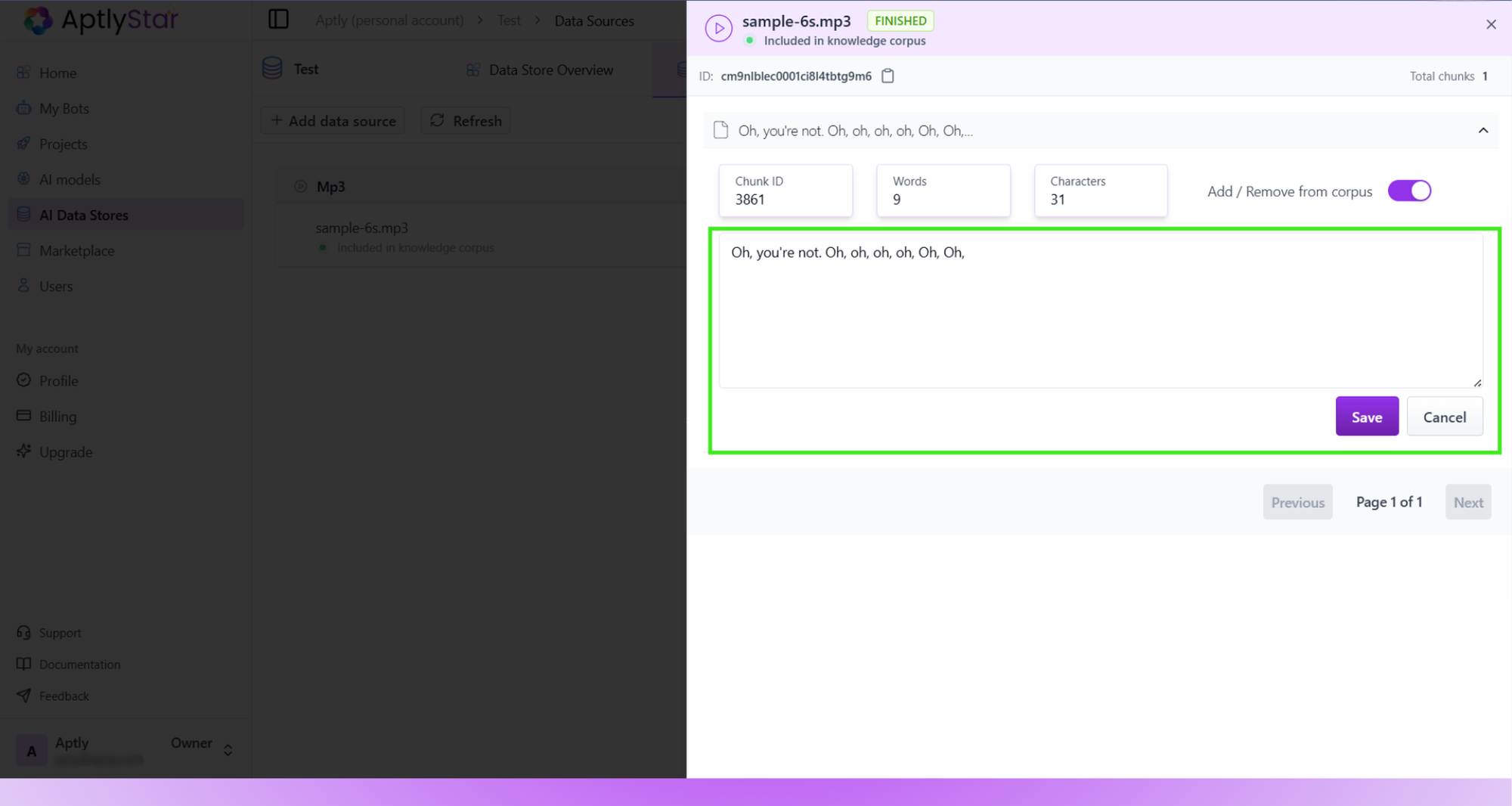Click the Projects rocket icon
This screenshot has width=1512, height=806.
(x=23, y=143)
